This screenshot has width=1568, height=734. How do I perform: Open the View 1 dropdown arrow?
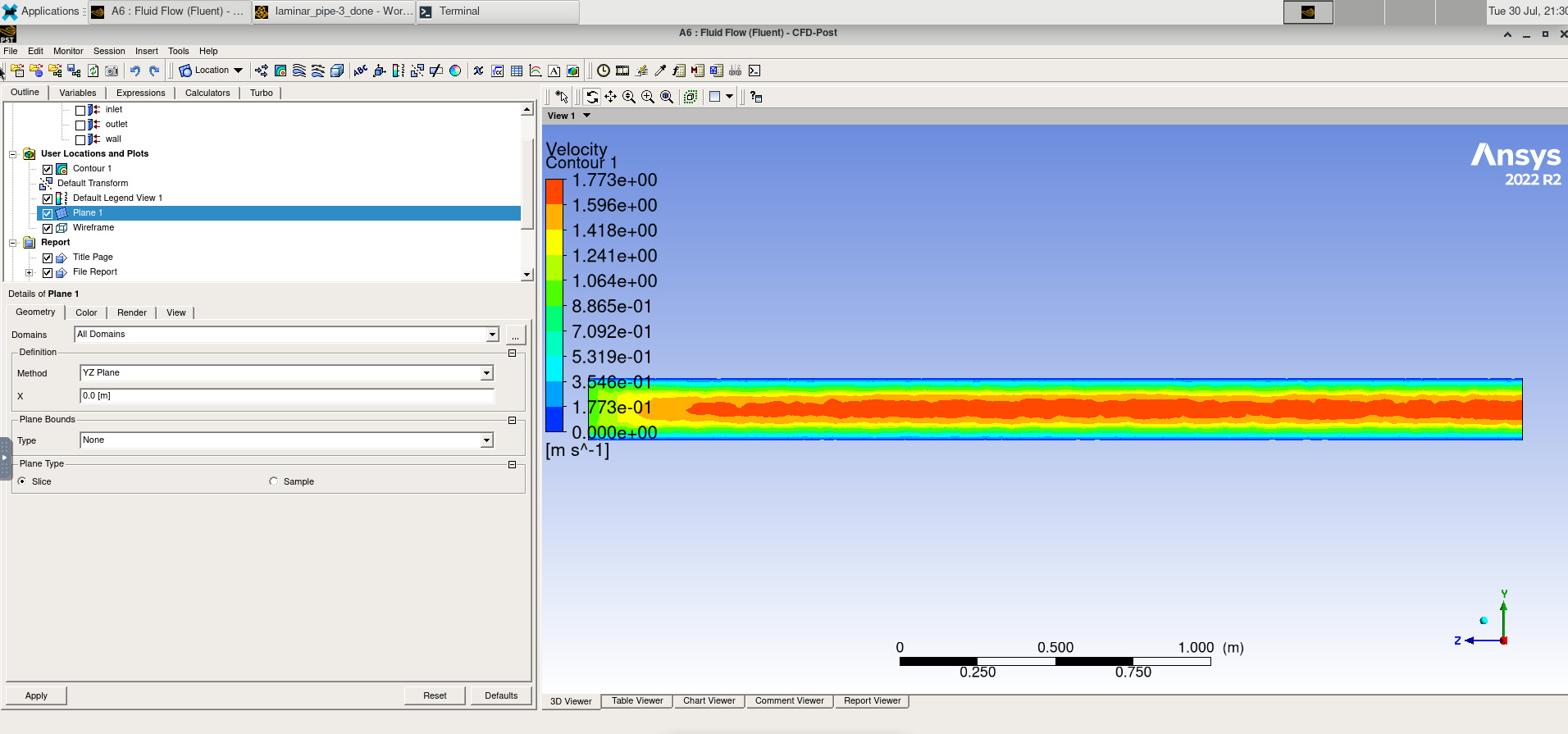pyautogui.click(x=586, y=116)
